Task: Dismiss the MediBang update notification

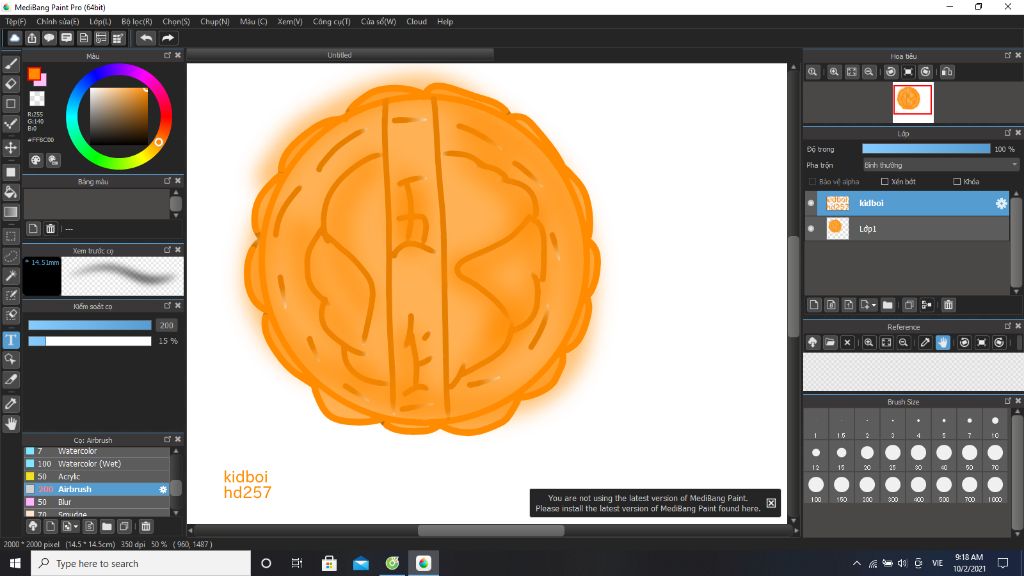Action: (771, 503)
